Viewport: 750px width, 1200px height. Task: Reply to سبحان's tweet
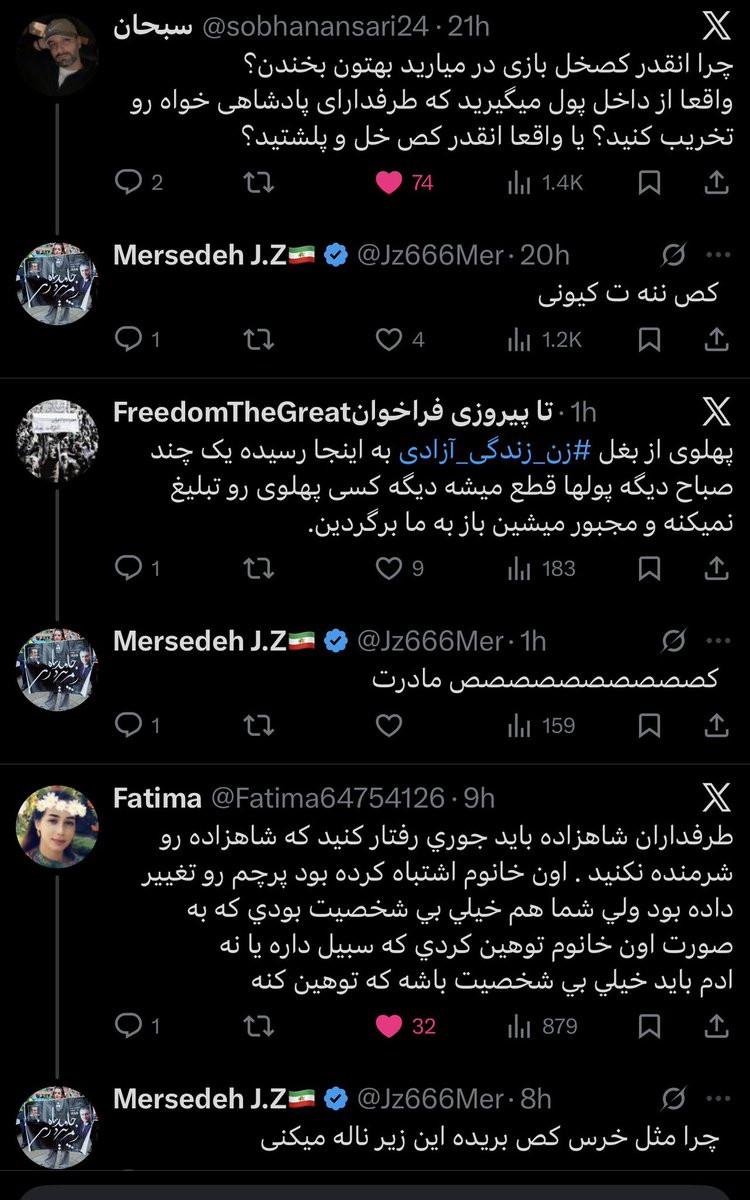click(129, 182)
